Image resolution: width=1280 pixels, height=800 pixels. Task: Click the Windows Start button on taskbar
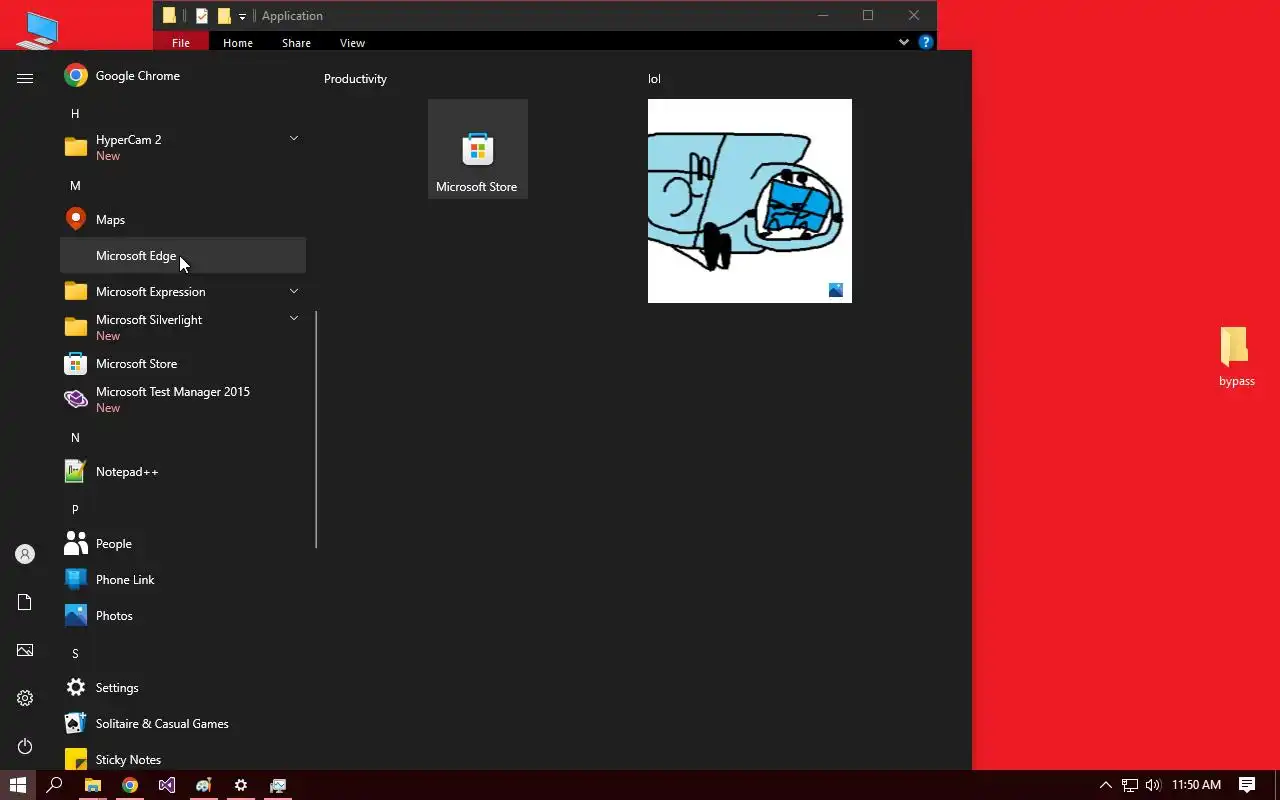[18, 785]
